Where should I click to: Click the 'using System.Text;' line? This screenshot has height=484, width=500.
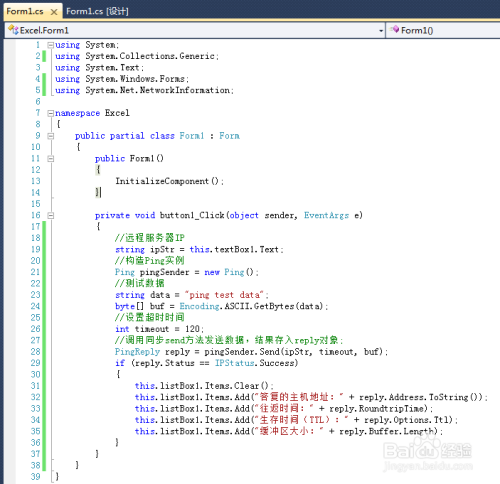click(x=100, y=68)
